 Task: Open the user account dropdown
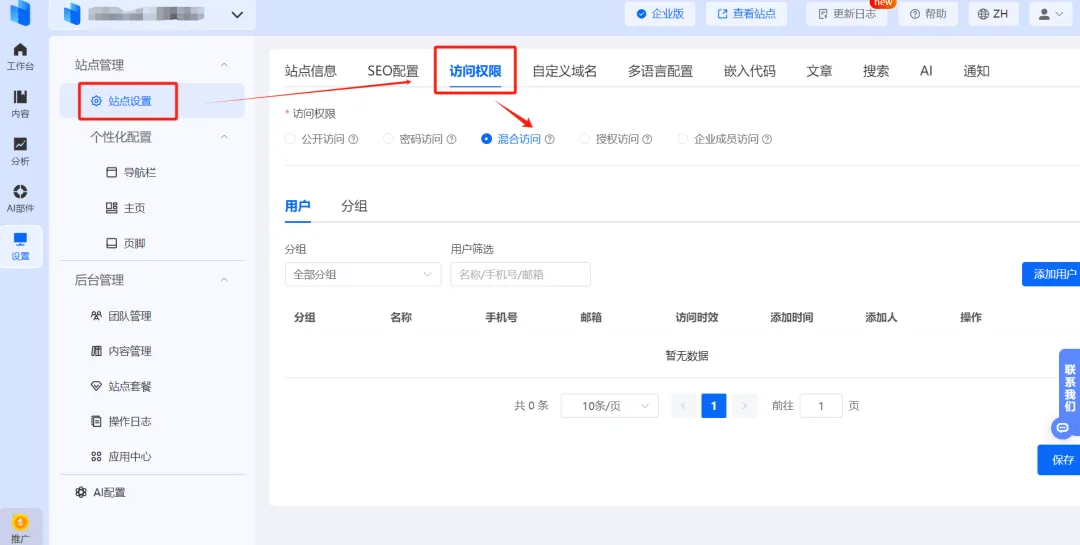pyautogui.click(x=1051, y=14)
